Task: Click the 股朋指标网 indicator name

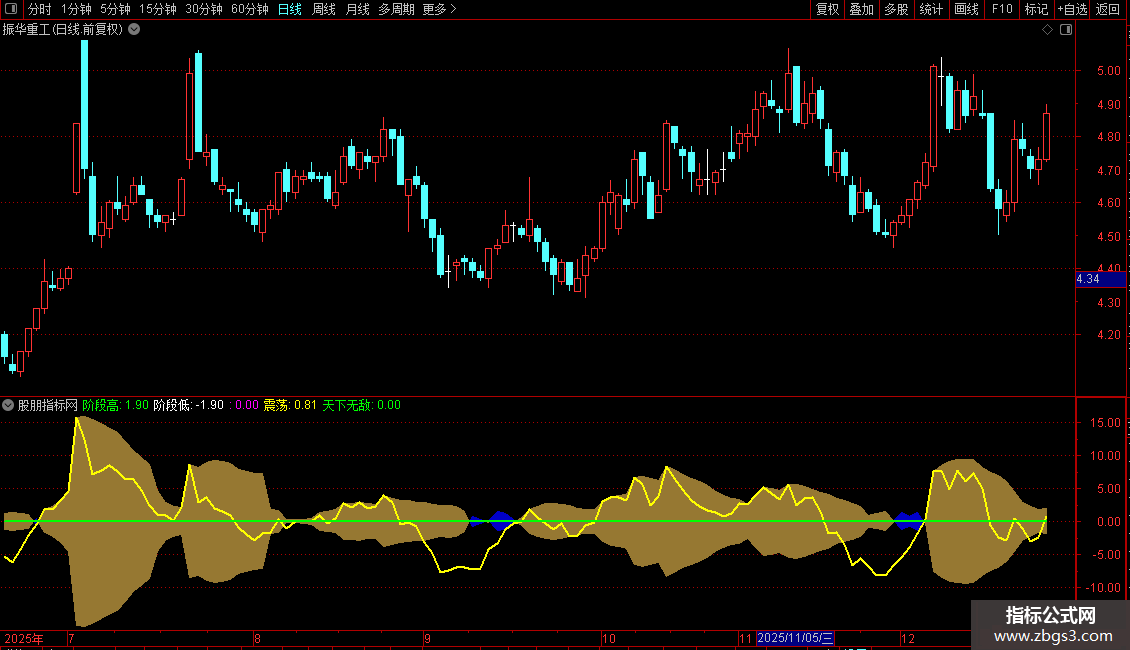Action: pyautogui.click(x=48, y=405)
